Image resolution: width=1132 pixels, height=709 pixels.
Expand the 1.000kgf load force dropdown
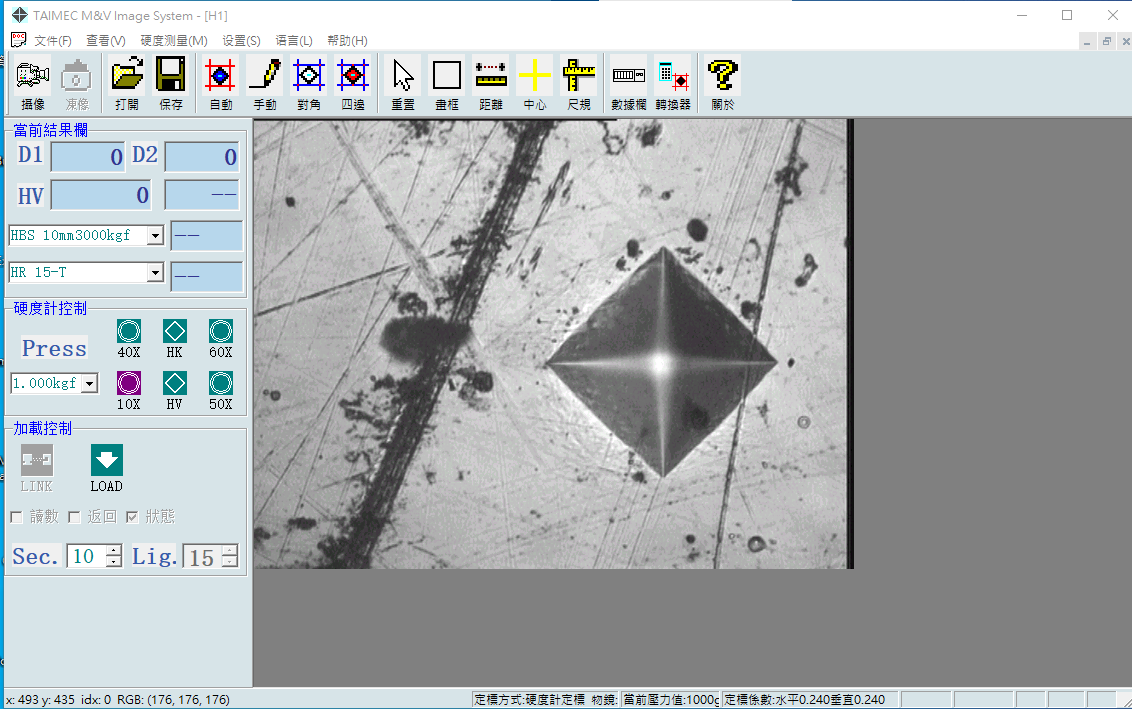point(89,384)
